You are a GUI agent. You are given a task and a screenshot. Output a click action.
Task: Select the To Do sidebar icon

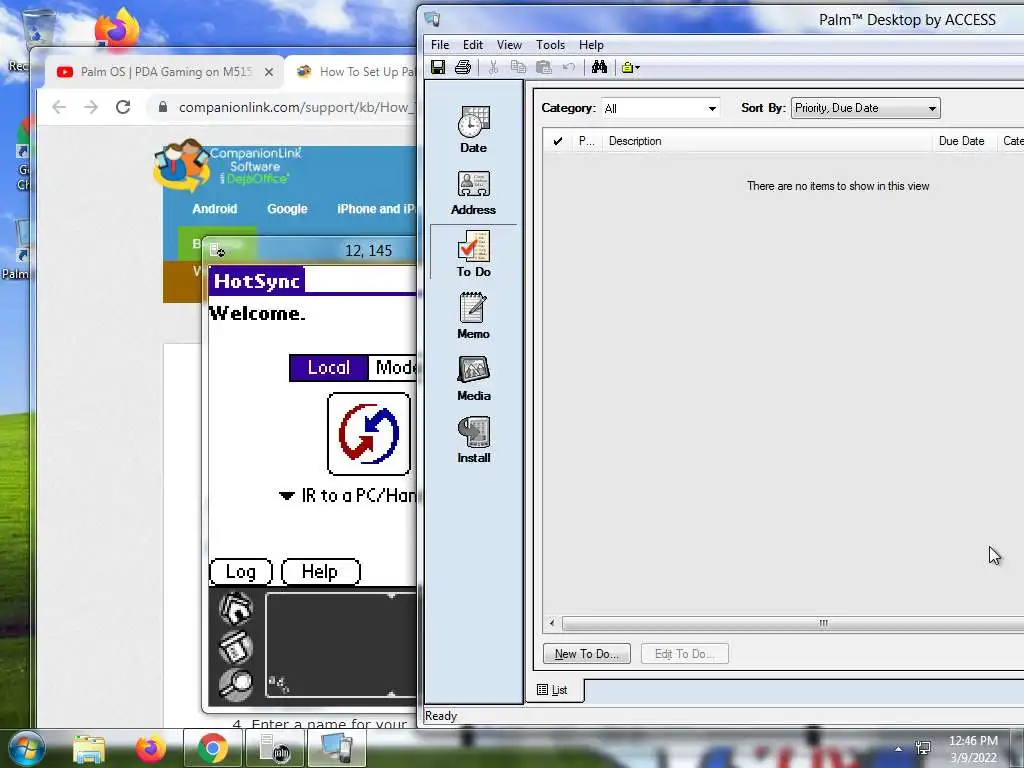(473, 254)
